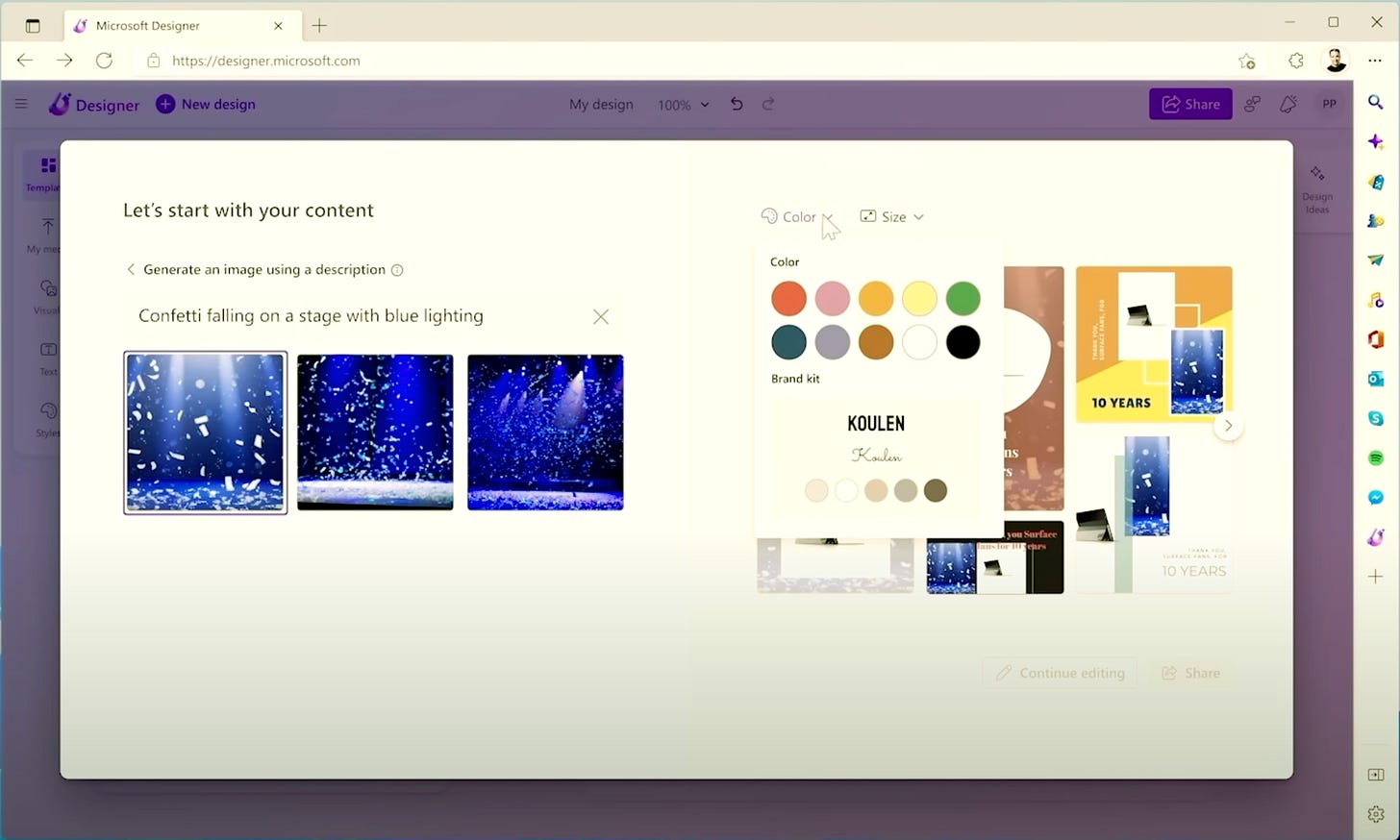1400x840 pixels.
Task: Select the white 10 YEARS design template
Action: pos(1154,512)
